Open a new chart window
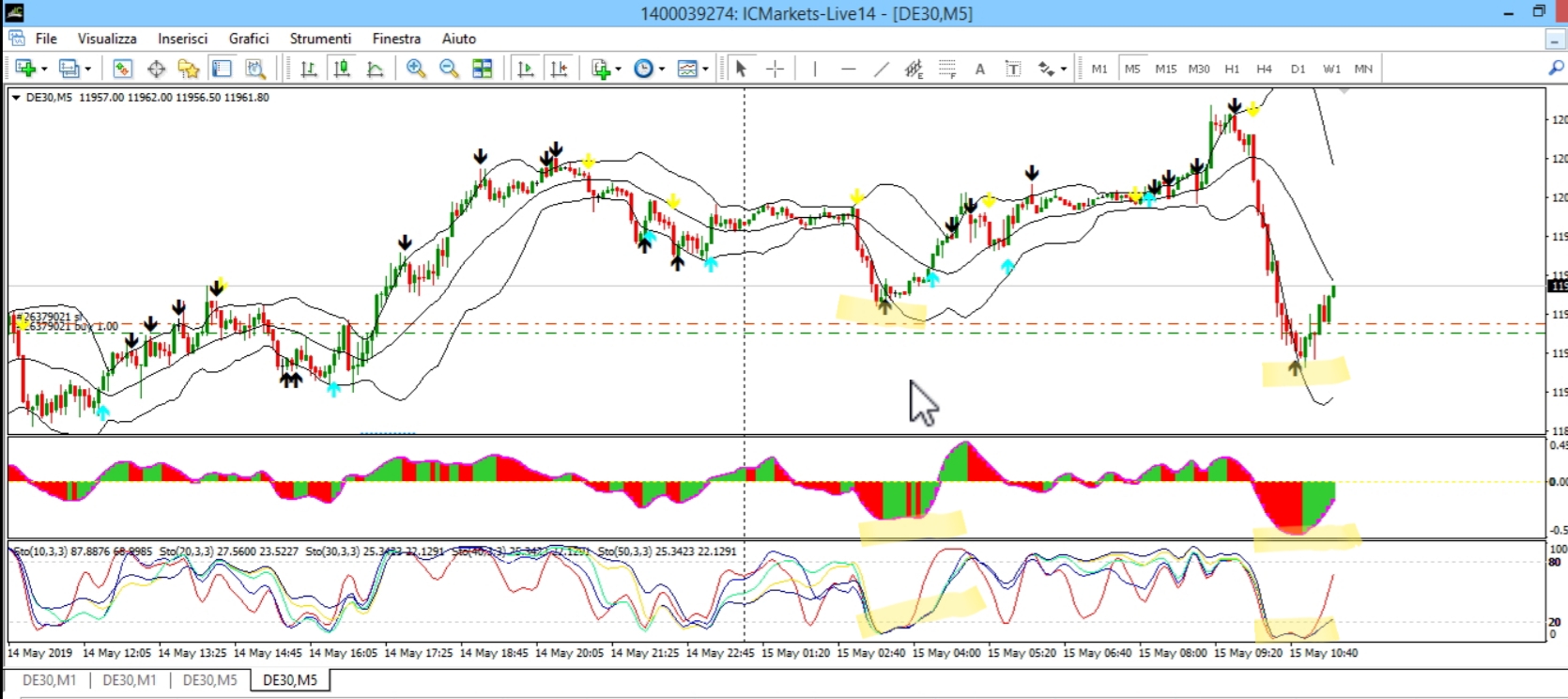This screenshot has width=1568, height=699. click(x=25, y=69)
